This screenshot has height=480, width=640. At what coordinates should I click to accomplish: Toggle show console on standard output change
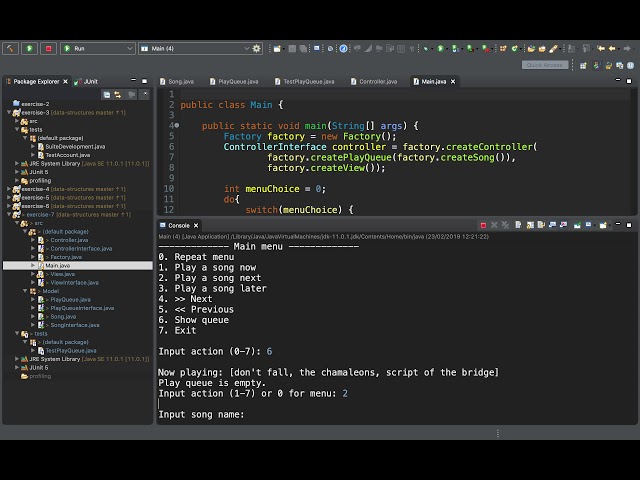[x=552, y=225]
